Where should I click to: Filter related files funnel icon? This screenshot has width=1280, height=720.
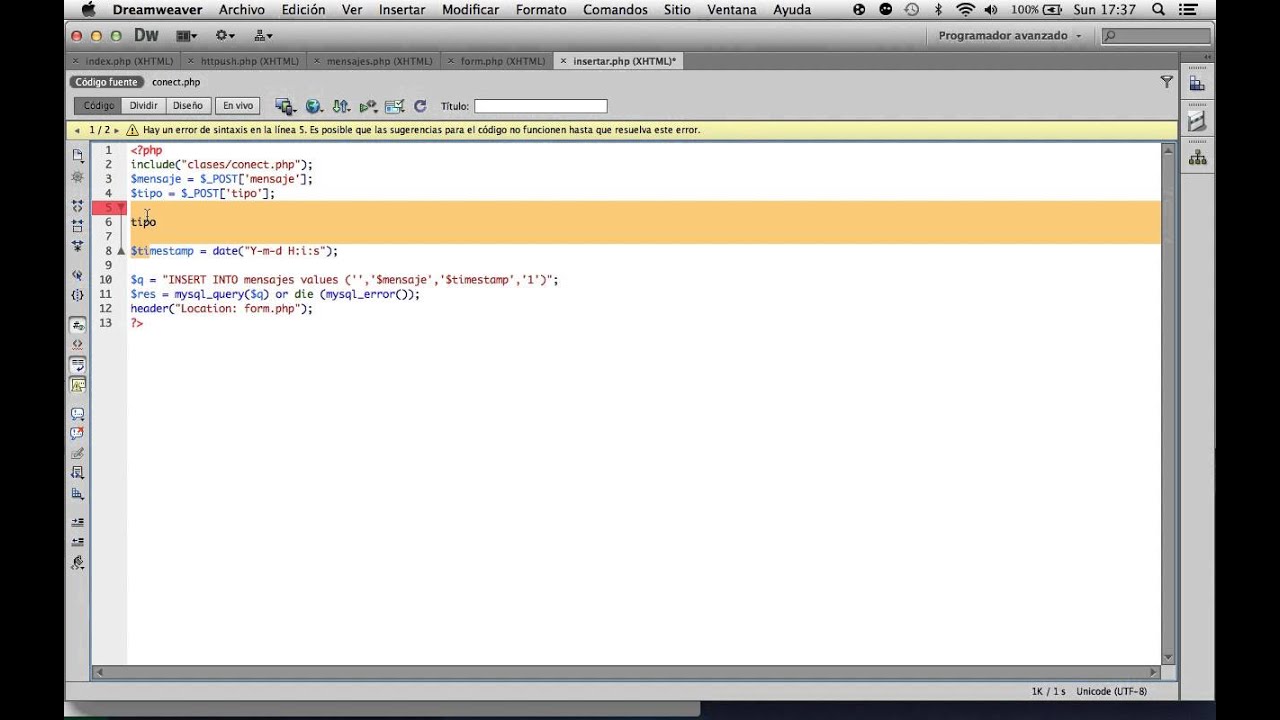click(1166, 82)
